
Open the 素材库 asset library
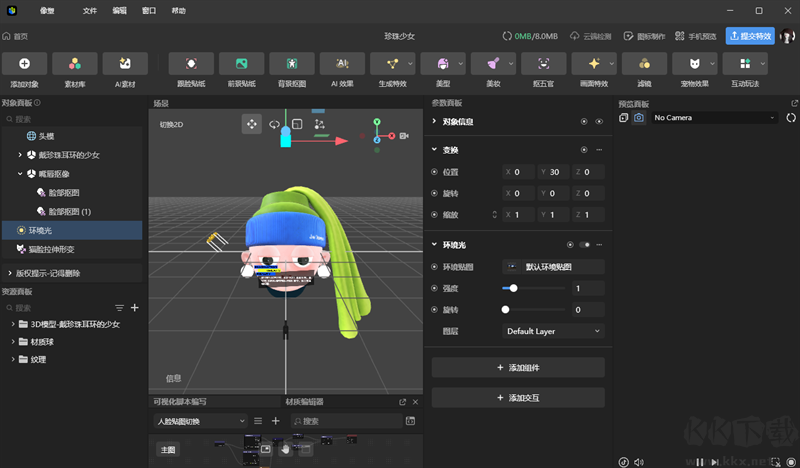(74, 64)
